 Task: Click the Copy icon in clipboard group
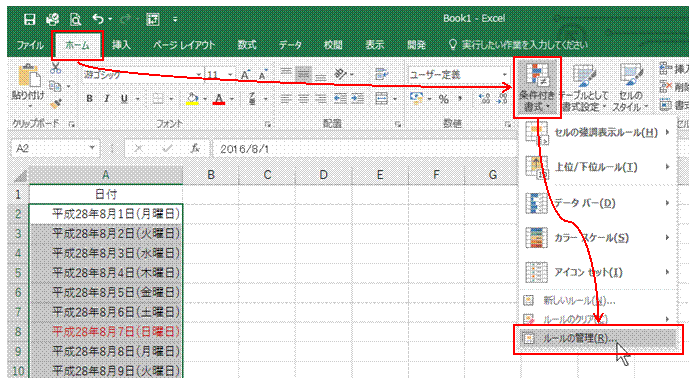pyautogui.click(x=55, y=86)
